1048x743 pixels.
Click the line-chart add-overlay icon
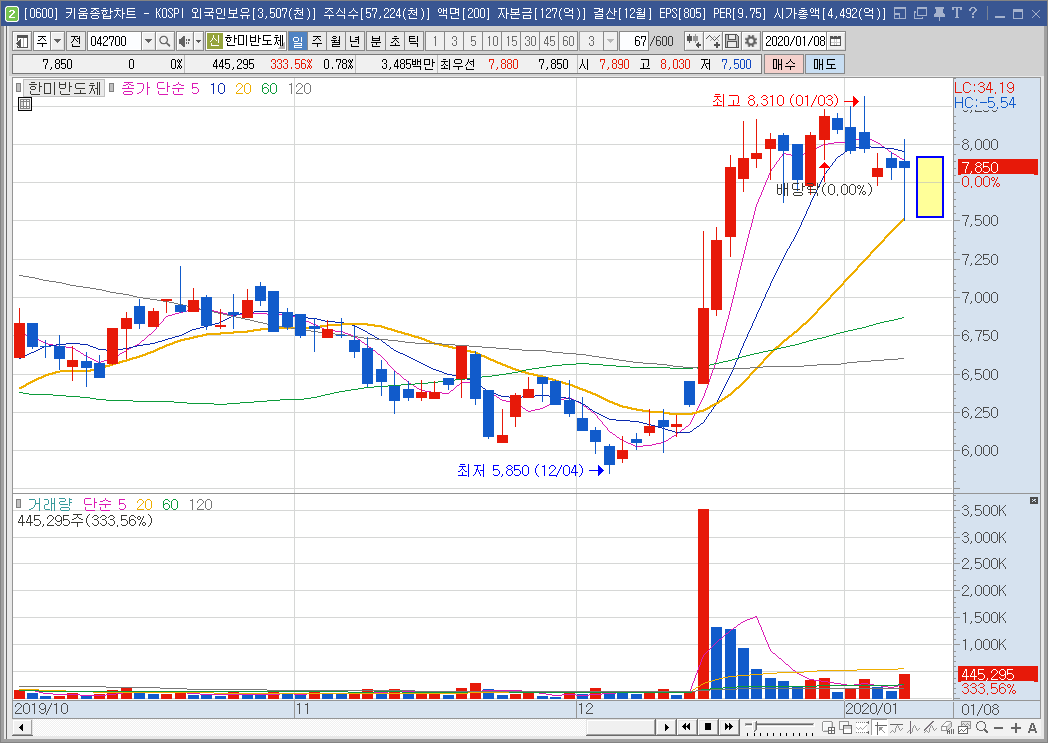(x=713, y=41)
